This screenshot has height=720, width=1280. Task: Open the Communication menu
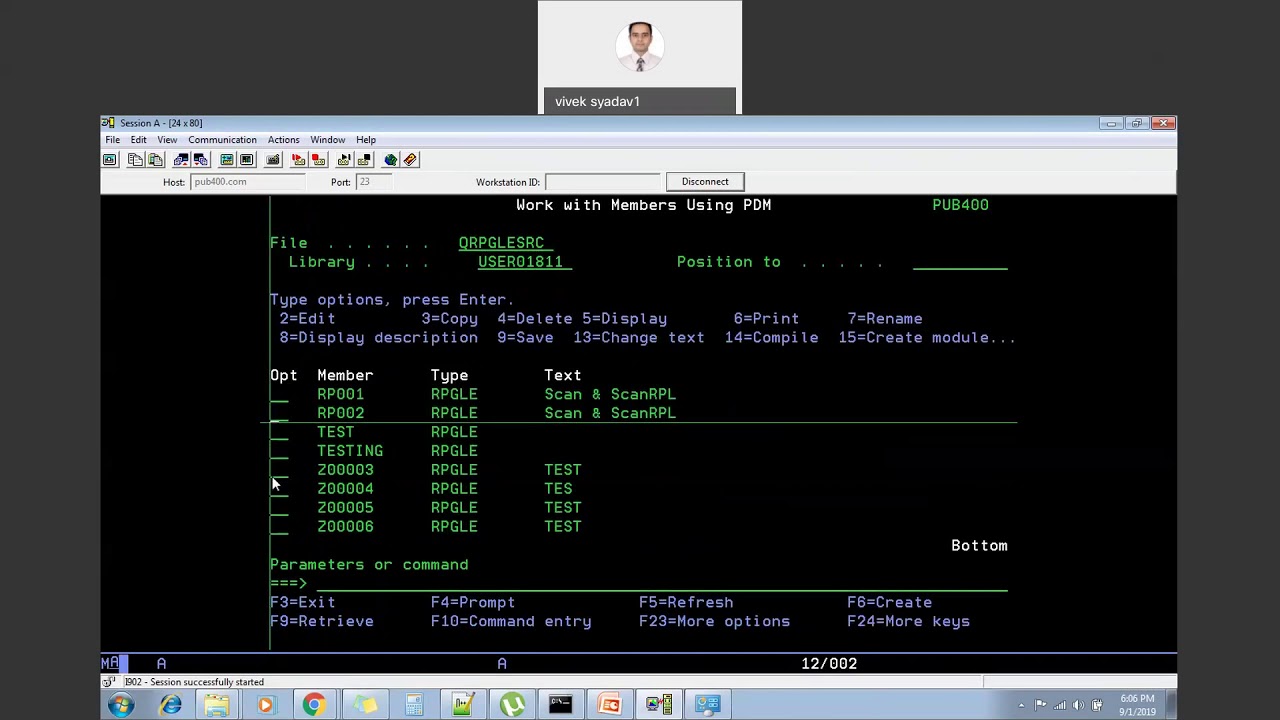pyautogui.click(x=222, y=140)
